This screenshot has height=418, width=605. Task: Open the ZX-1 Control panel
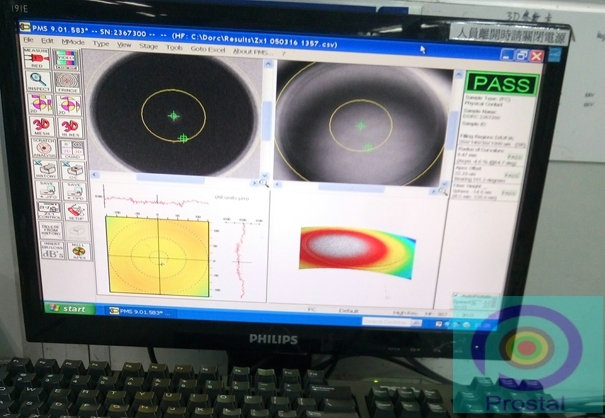pos(49,211)
